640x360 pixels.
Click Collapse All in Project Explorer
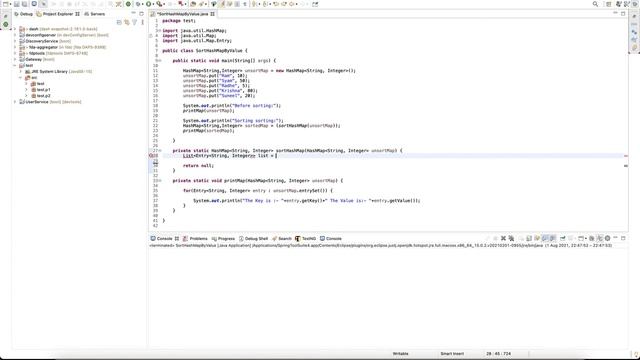click(119, 22)
